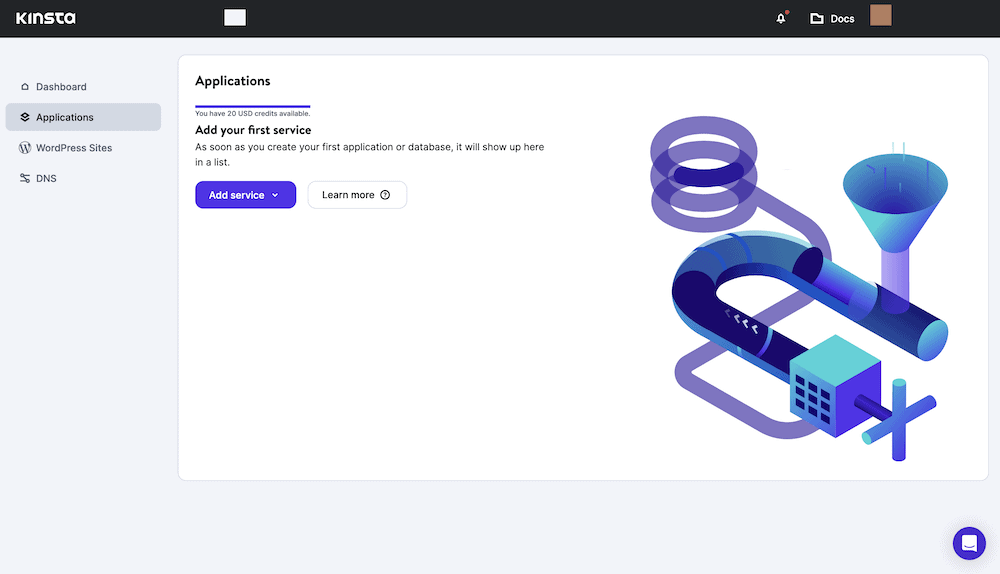
Task: Open the notifications bell
Action: [x=781, y=18]
